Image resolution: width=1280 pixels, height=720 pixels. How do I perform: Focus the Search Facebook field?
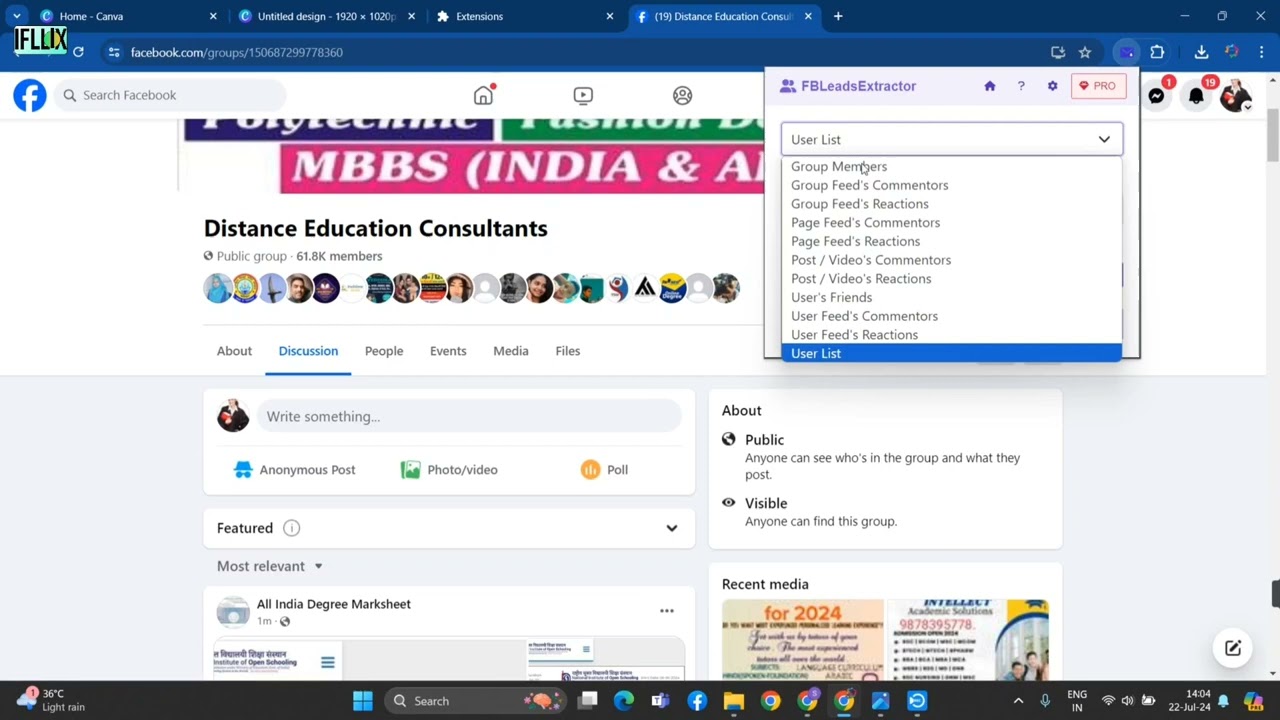coord(170,95)
